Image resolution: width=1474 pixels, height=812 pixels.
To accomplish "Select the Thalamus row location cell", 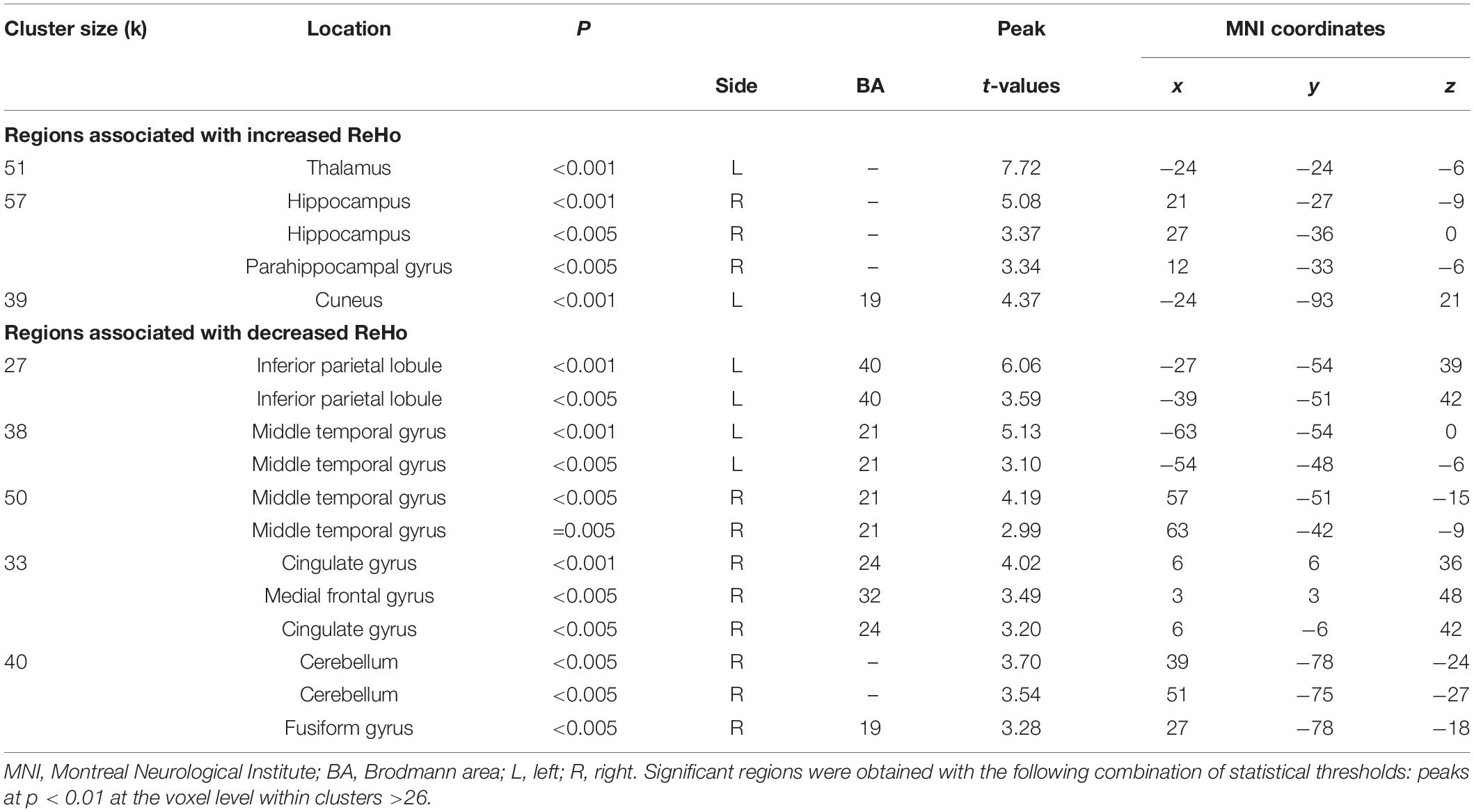I will point(349,168).
